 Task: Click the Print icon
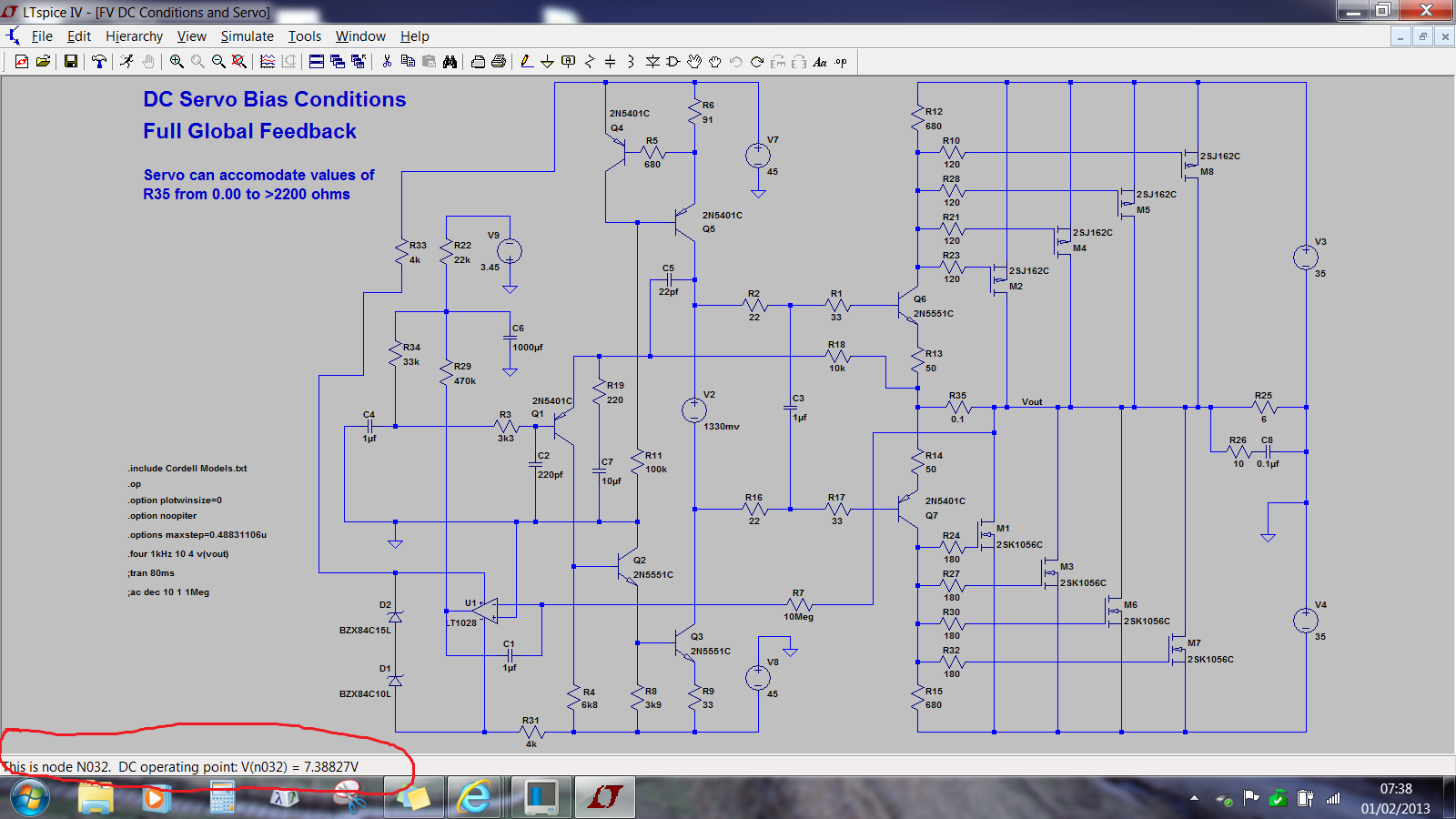click(499, 62)
